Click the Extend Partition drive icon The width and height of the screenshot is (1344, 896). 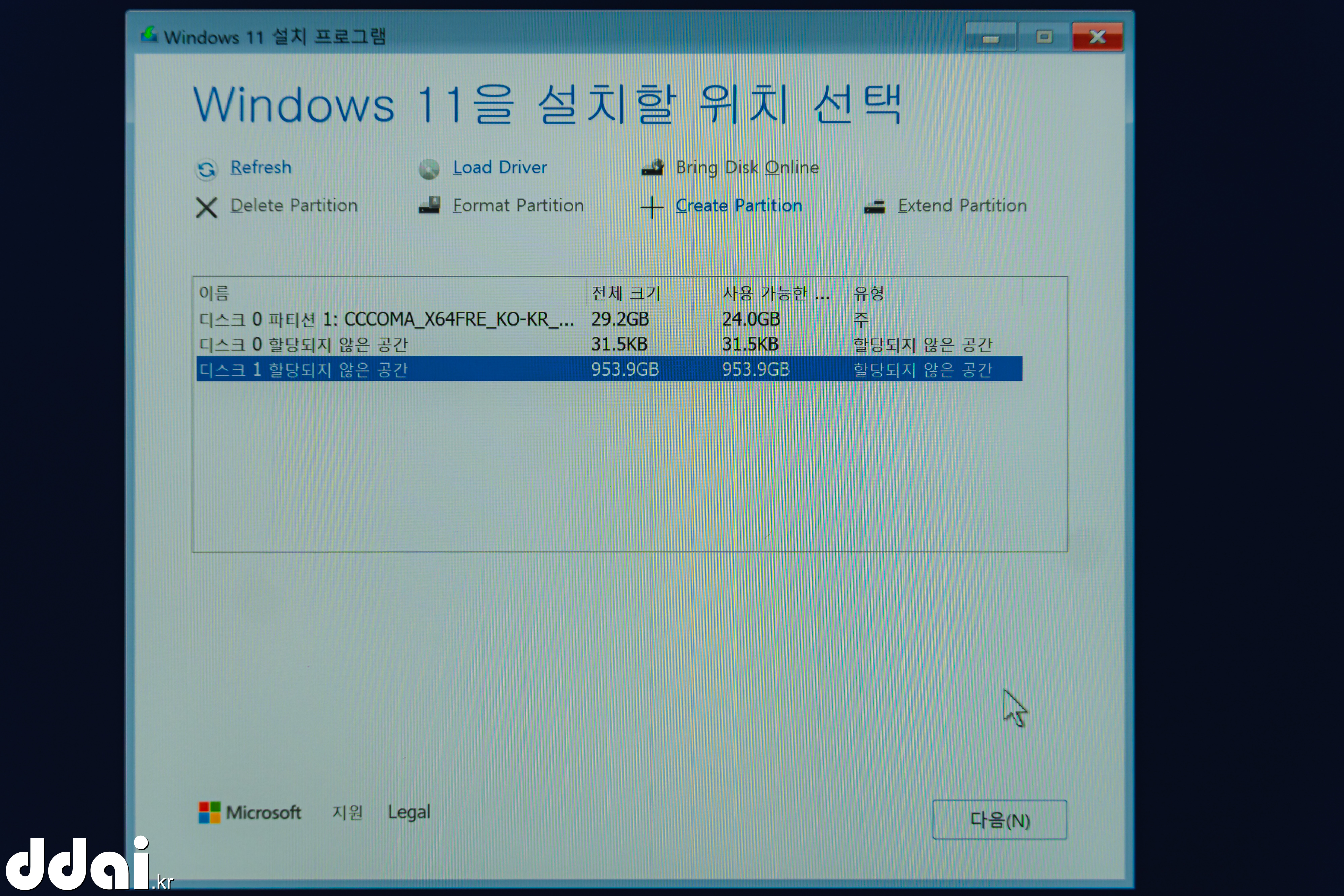point(874,206)
